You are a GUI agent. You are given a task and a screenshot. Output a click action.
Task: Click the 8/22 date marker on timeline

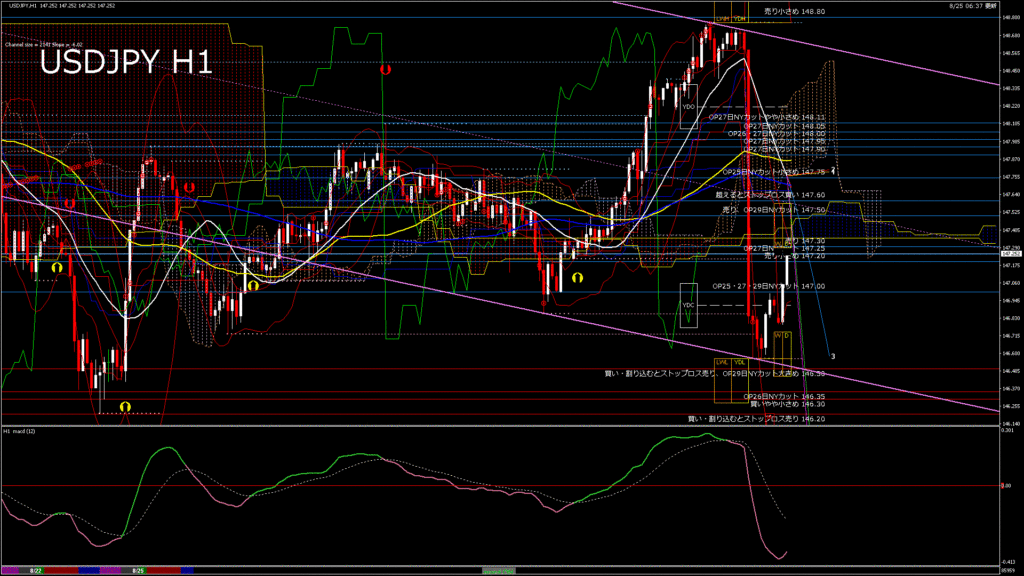coord(35,570)
